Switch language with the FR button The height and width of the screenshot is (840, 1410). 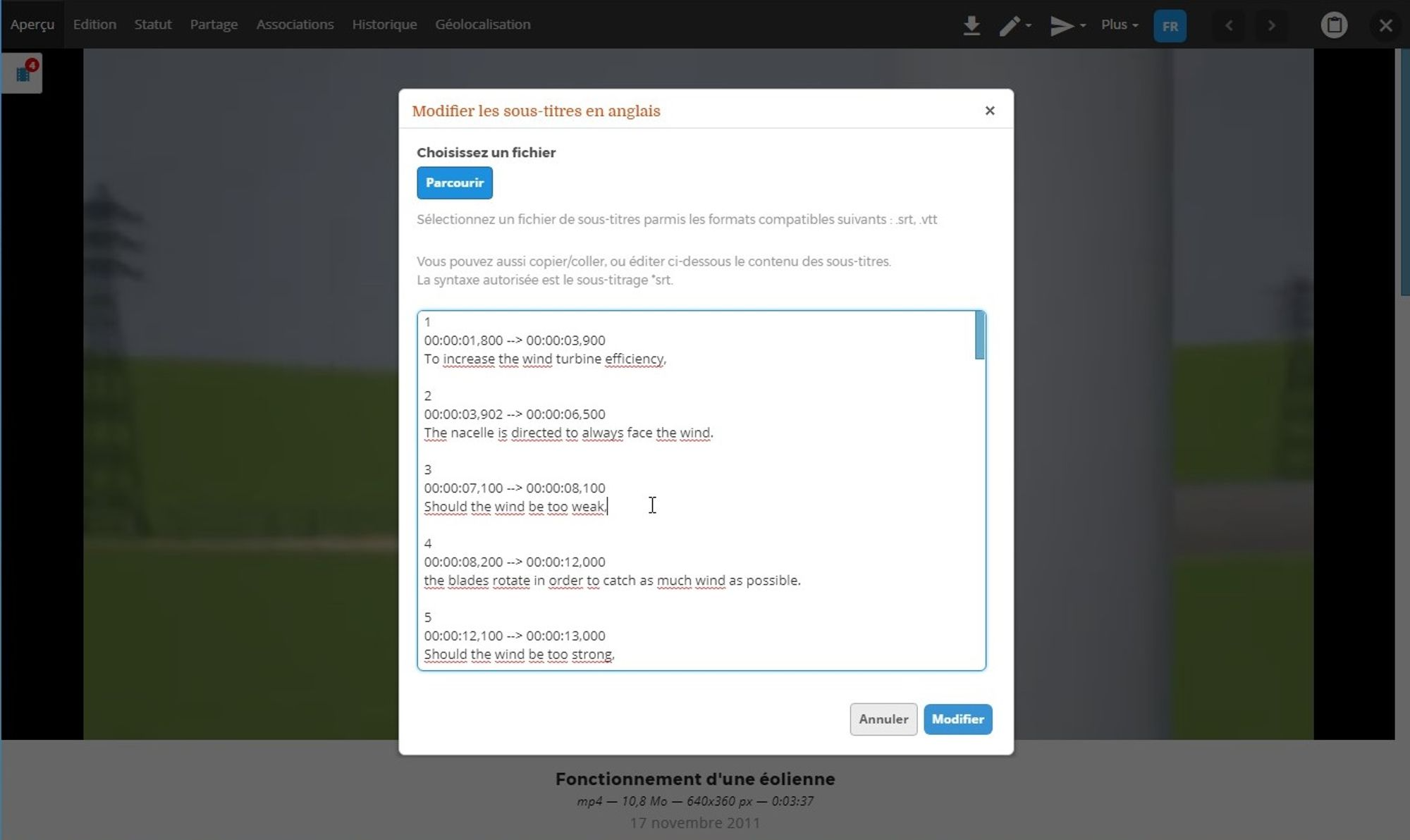[1170, 26]
